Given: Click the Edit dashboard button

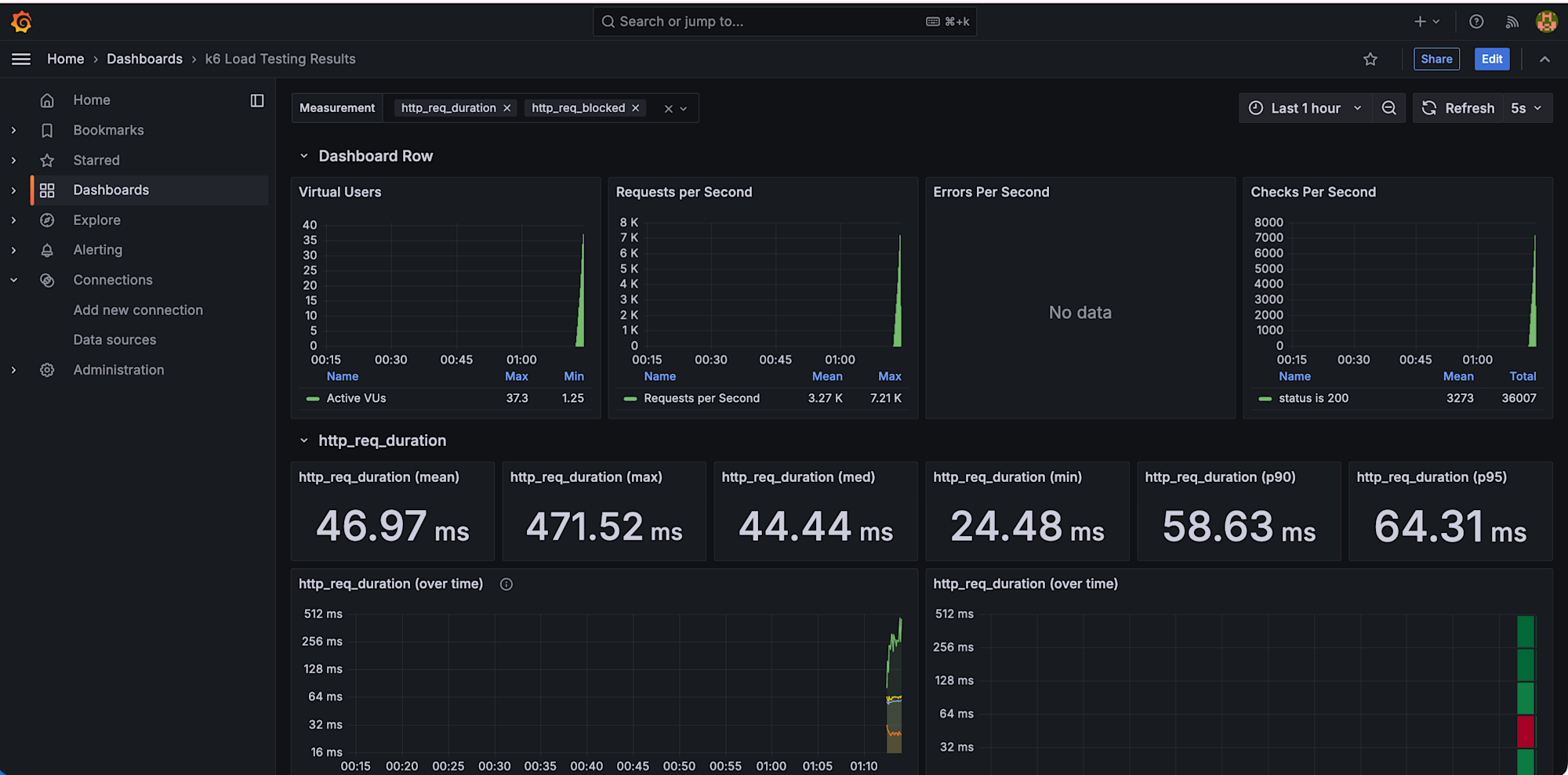Looking at the screenshot, I should [x=1491, y=60].
